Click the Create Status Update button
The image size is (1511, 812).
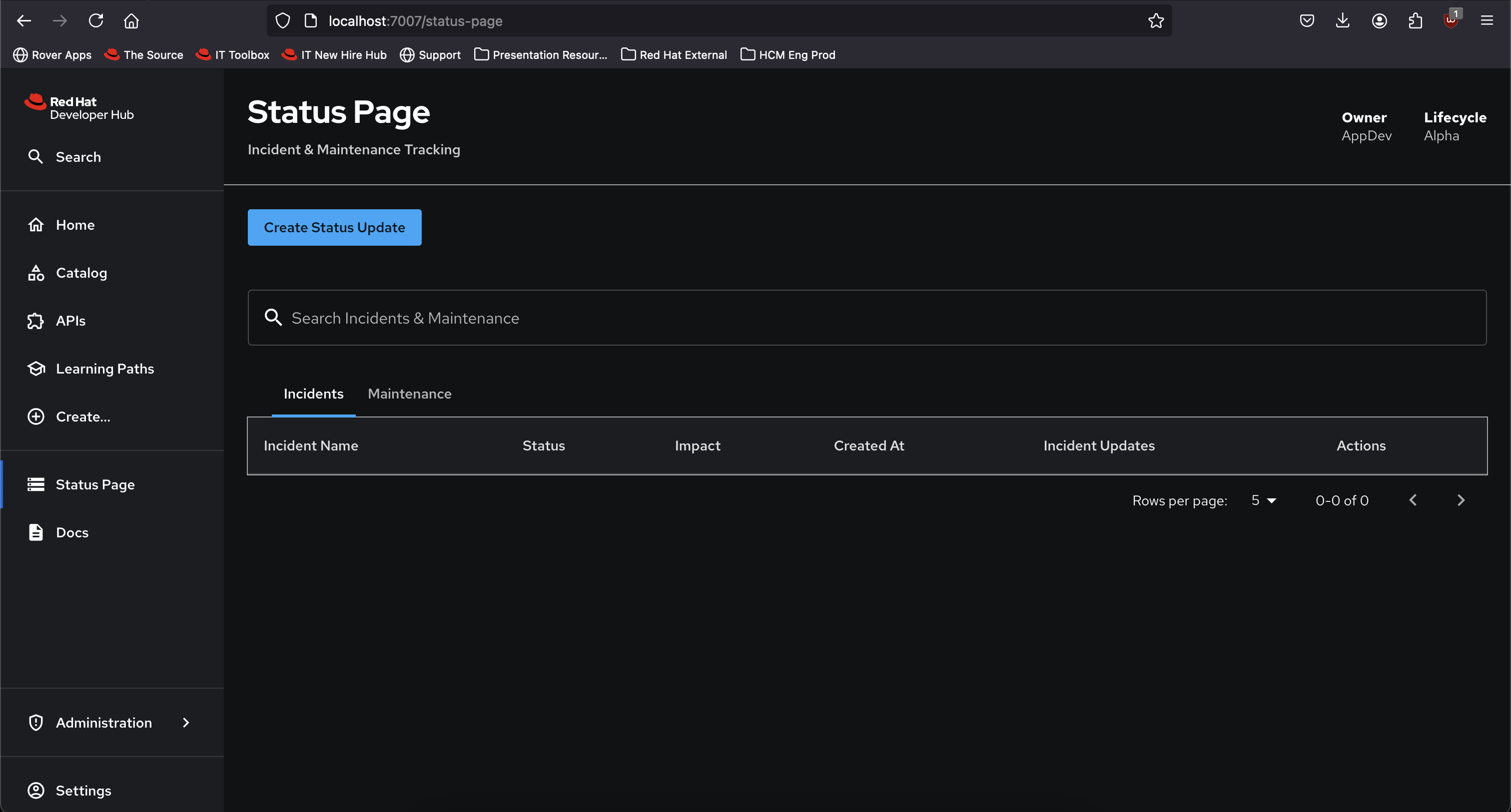pyautogui.click(x=334, y=228)
